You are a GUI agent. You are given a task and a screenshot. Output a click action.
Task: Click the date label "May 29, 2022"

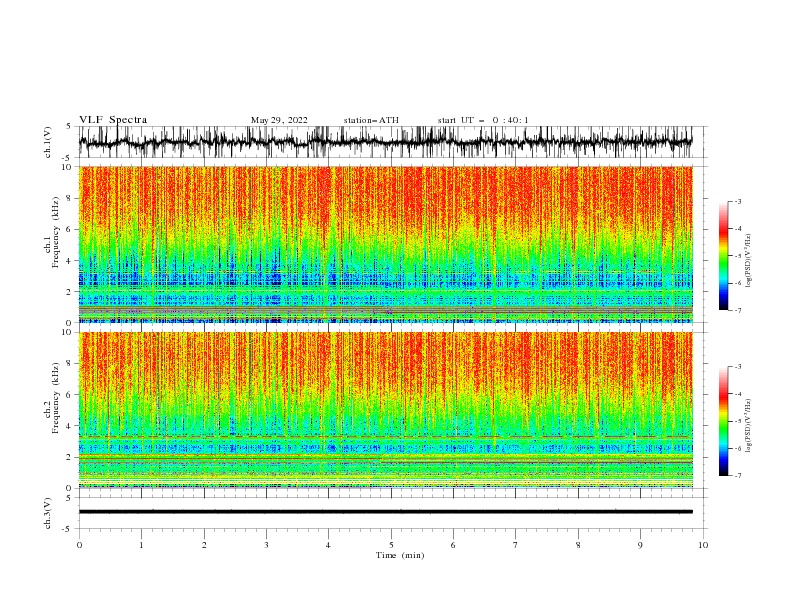[x=279, y=120]
